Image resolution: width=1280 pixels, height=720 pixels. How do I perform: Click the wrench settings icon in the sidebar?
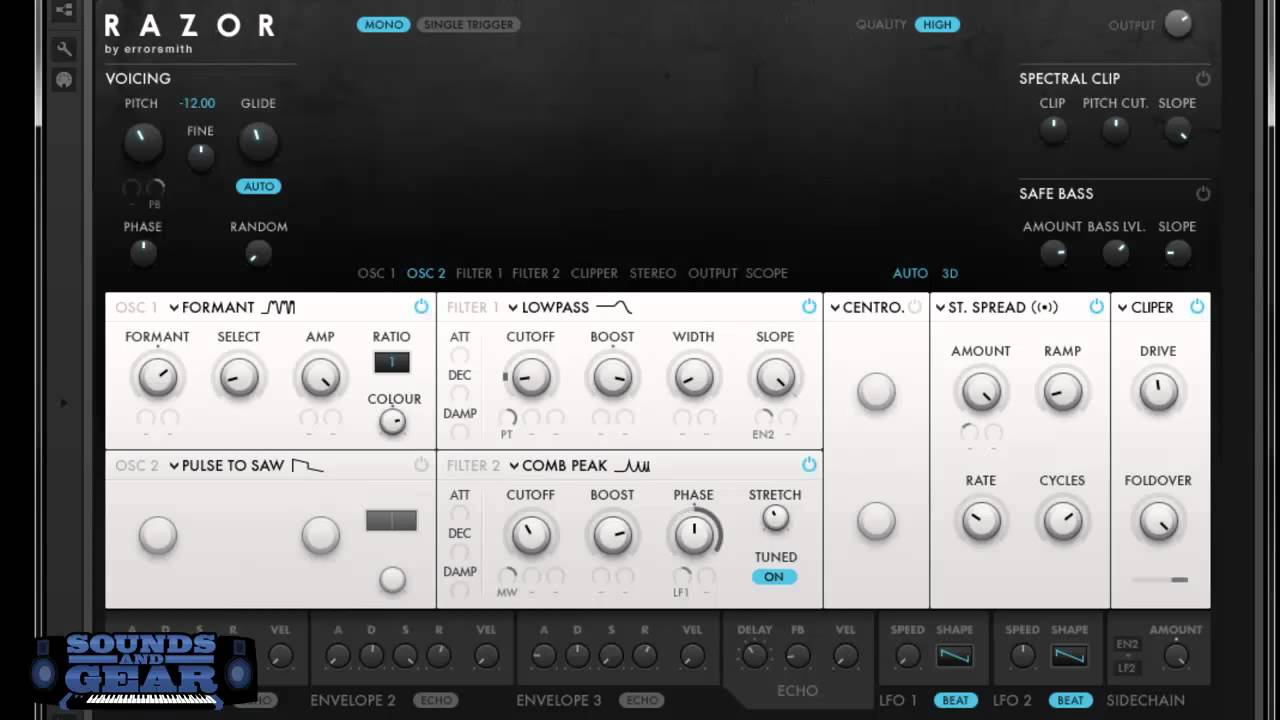coord(64,48)
